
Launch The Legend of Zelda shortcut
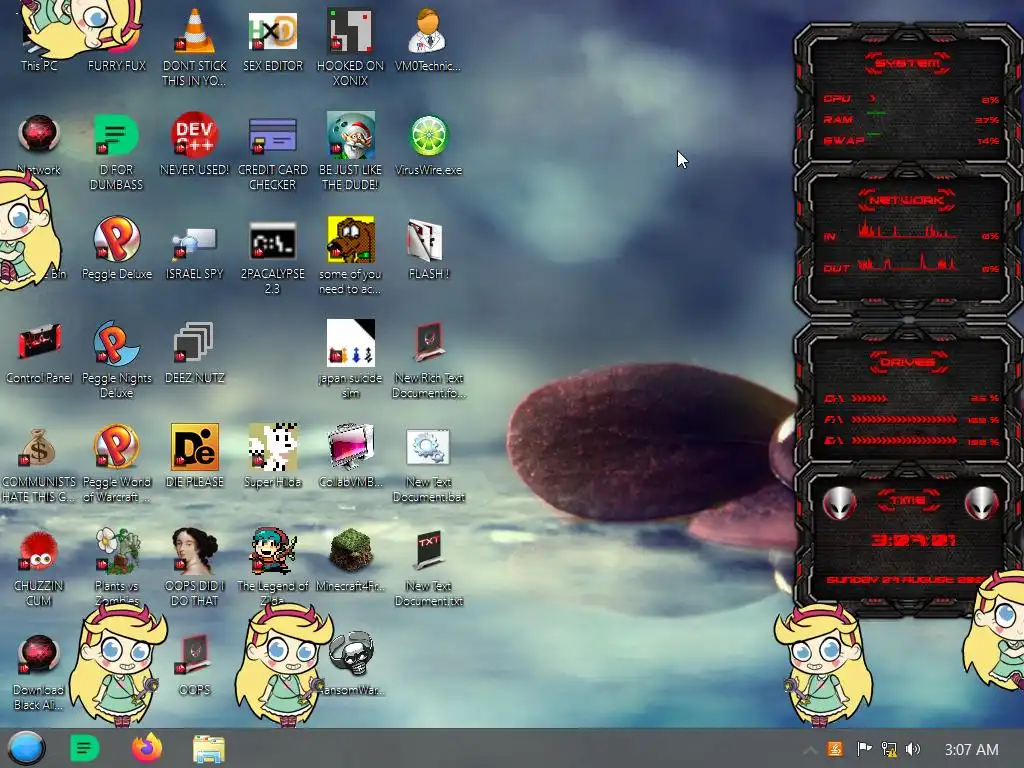[273, 551]
